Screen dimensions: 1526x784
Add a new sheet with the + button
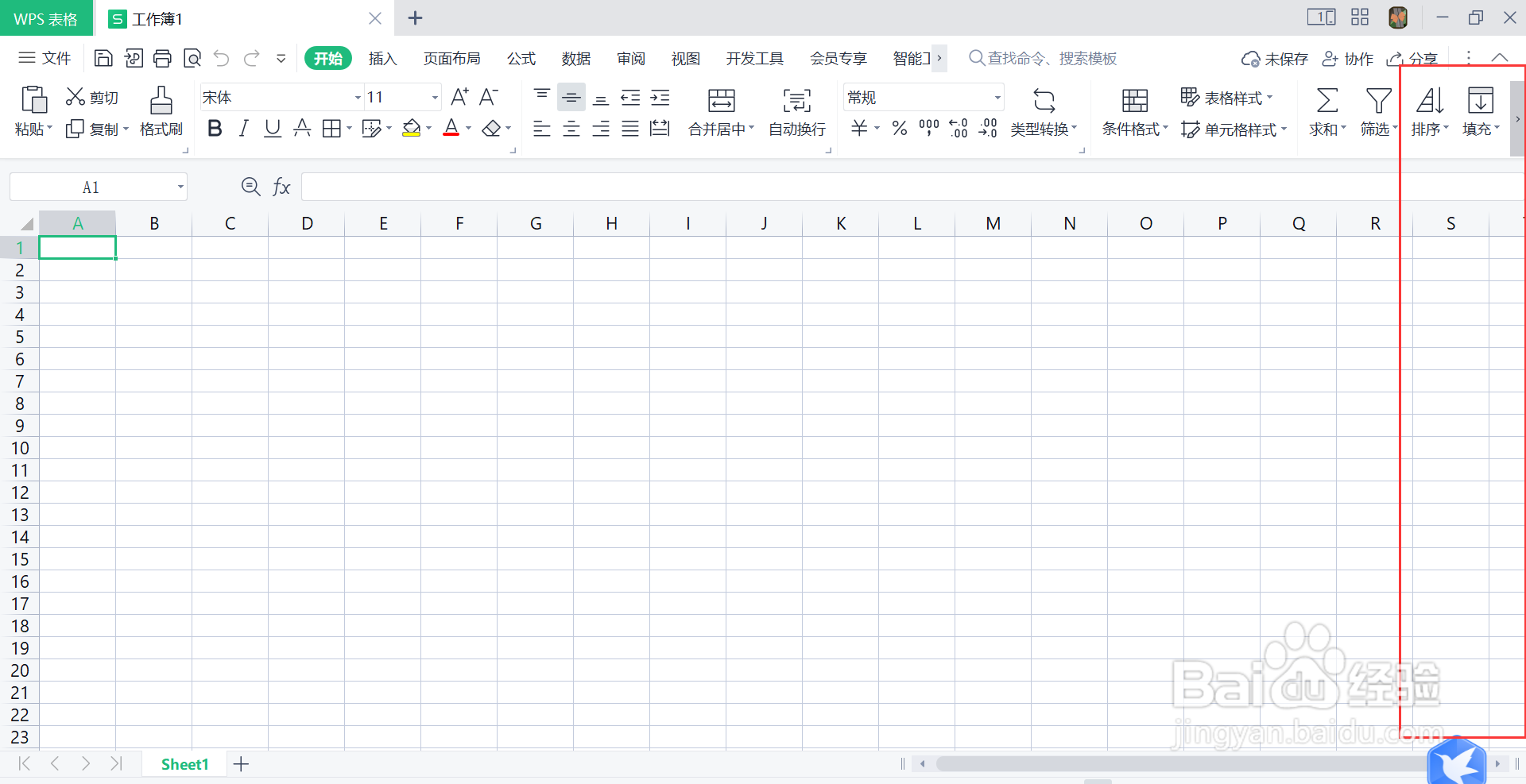pyautogui.click(x=241, y=763)
